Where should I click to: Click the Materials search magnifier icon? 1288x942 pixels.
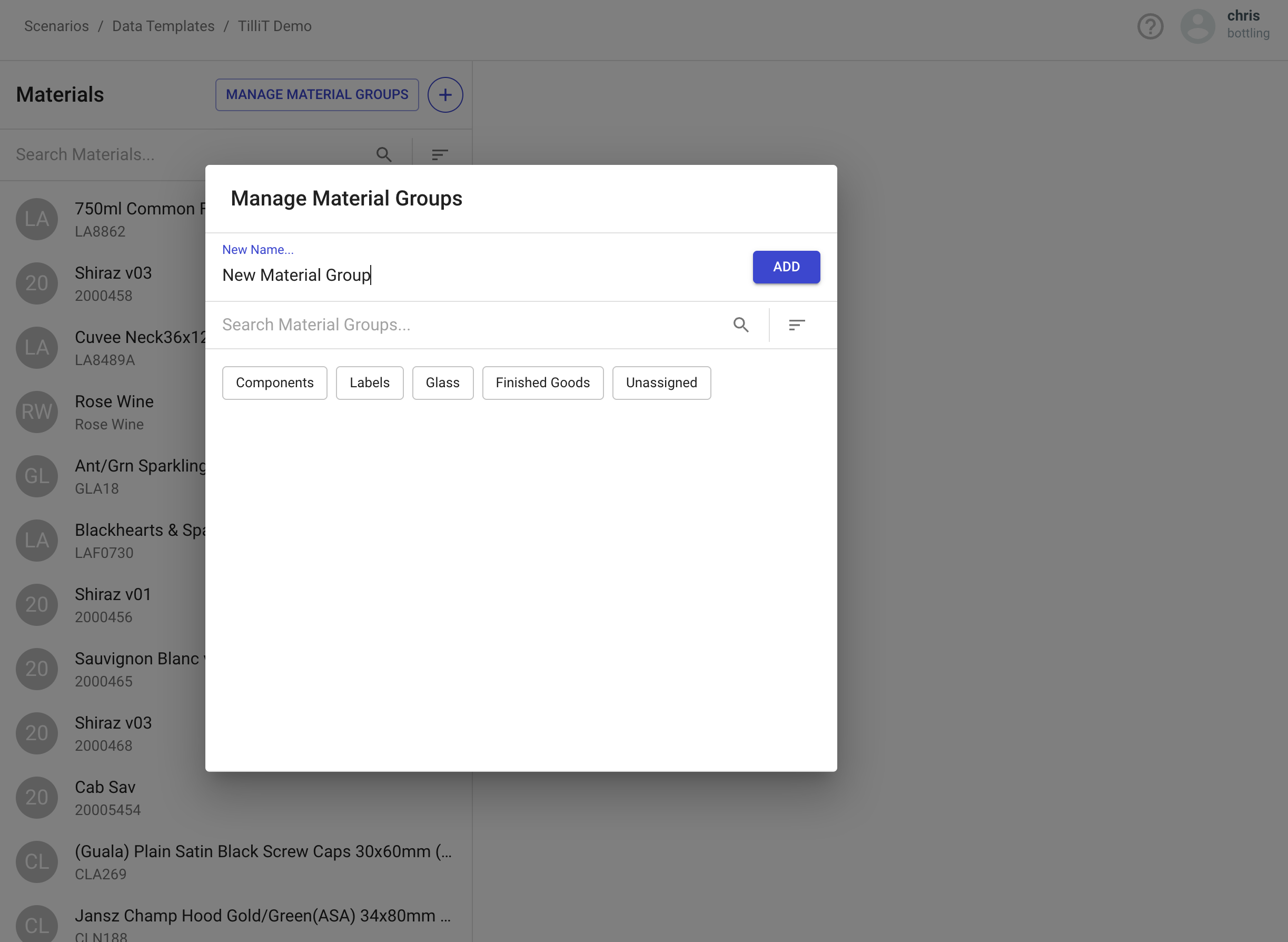pyautogui.click(x=383, y=154)
